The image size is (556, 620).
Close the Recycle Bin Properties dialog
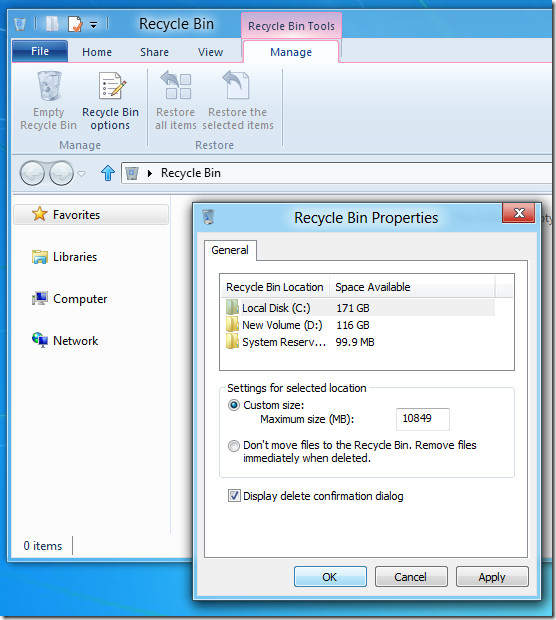tap(518, 213)
